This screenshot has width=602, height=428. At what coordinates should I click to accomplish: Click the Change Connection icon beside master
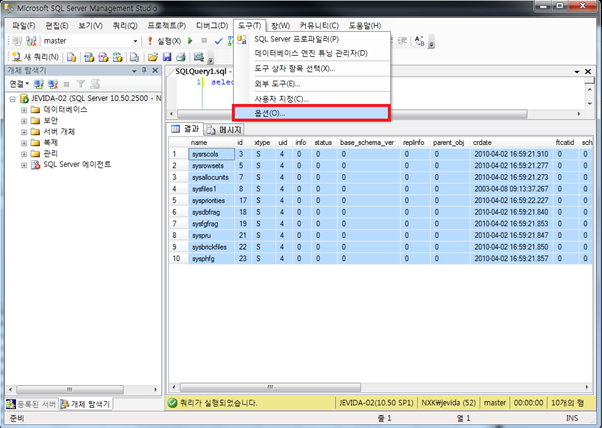(31, 41)
